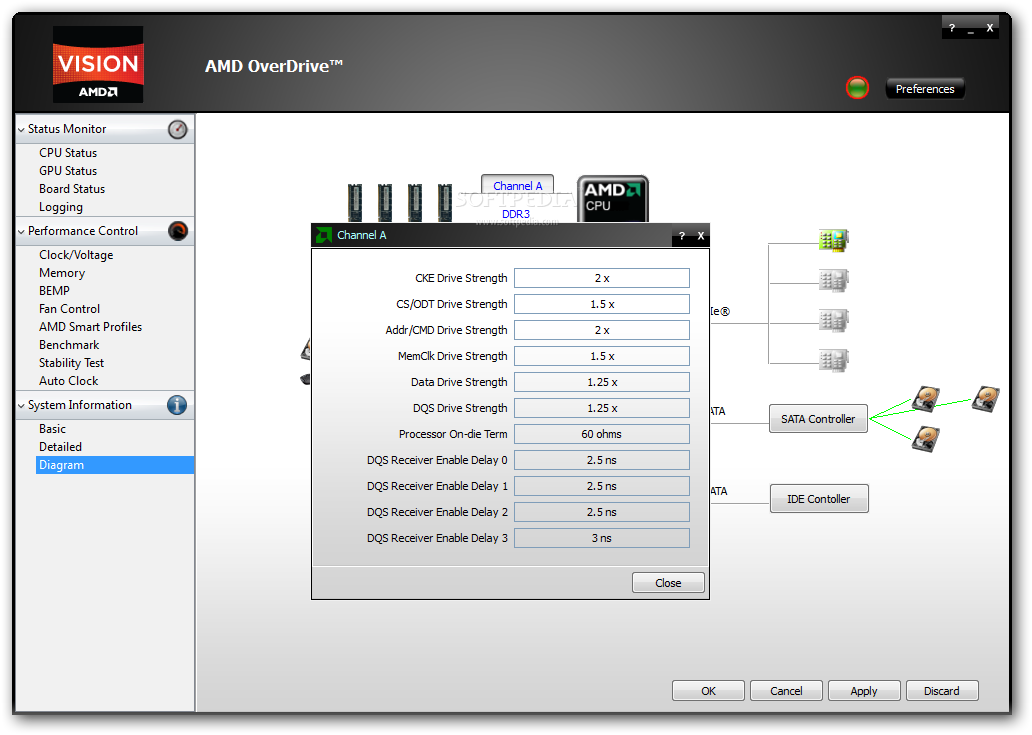
Task: Click the CKE Drive Strength value field
Action: coord(602,278)
